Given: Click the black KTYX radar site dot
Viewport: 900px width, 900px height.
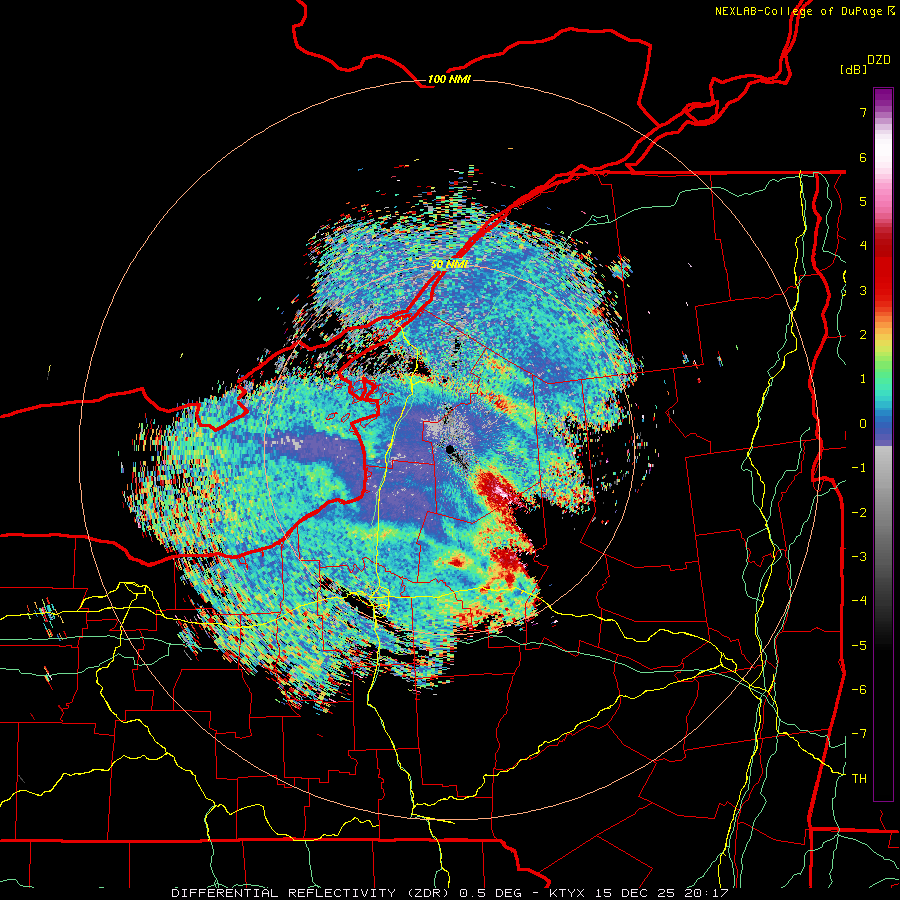Looking at the screenshot, I should point(450,449).
